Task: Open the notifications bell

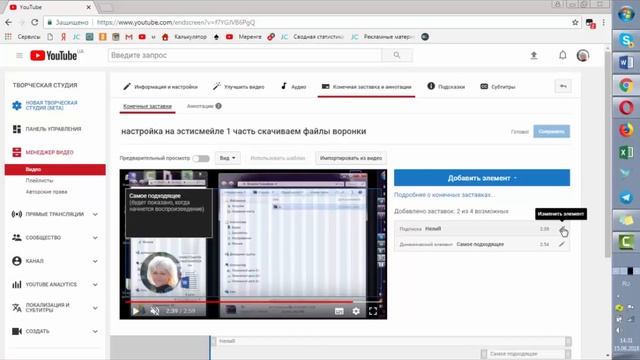Action: point(562,55)
